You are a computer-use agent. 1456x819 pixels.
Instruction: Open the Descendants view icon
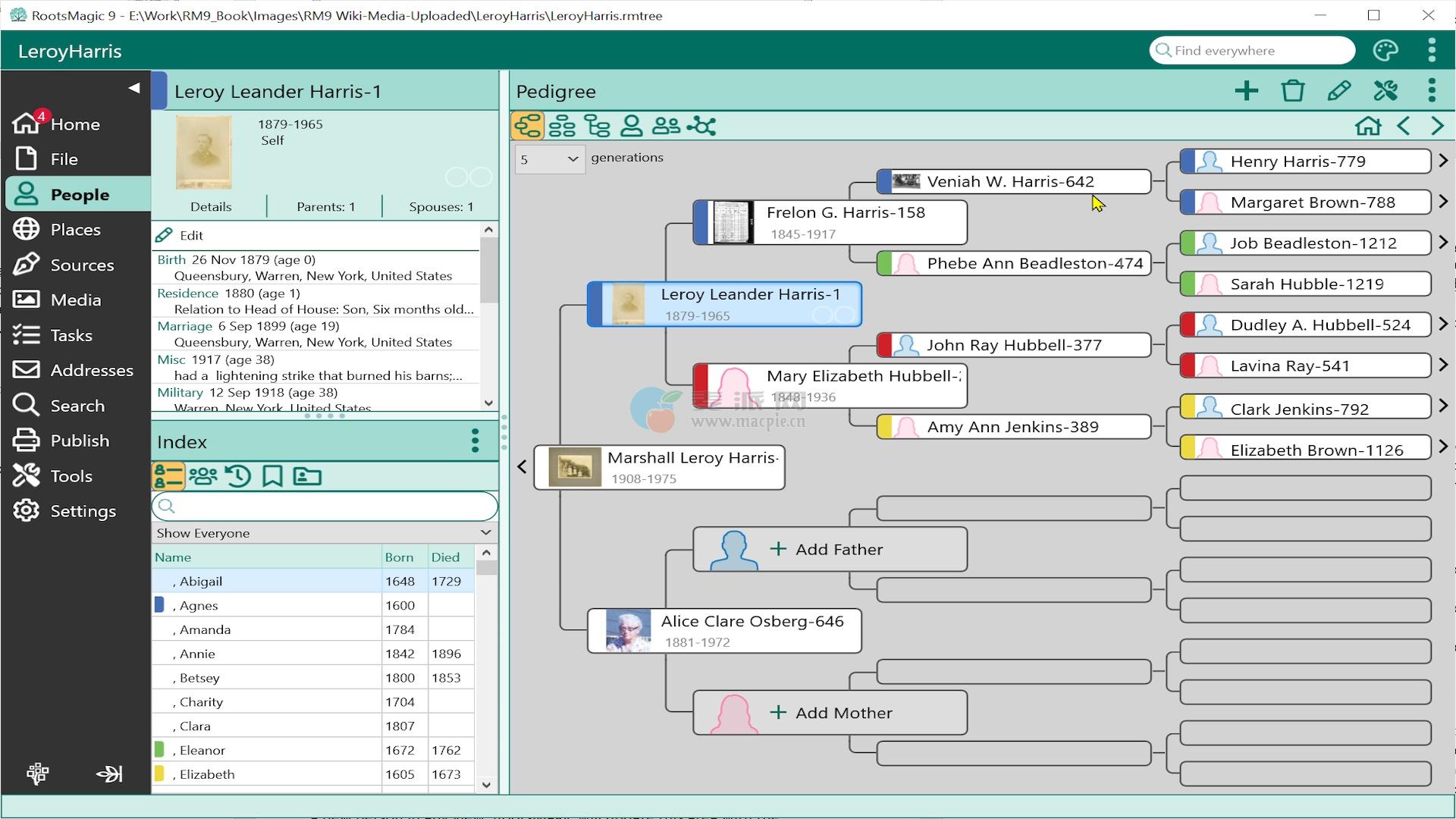tap(597, 126)
